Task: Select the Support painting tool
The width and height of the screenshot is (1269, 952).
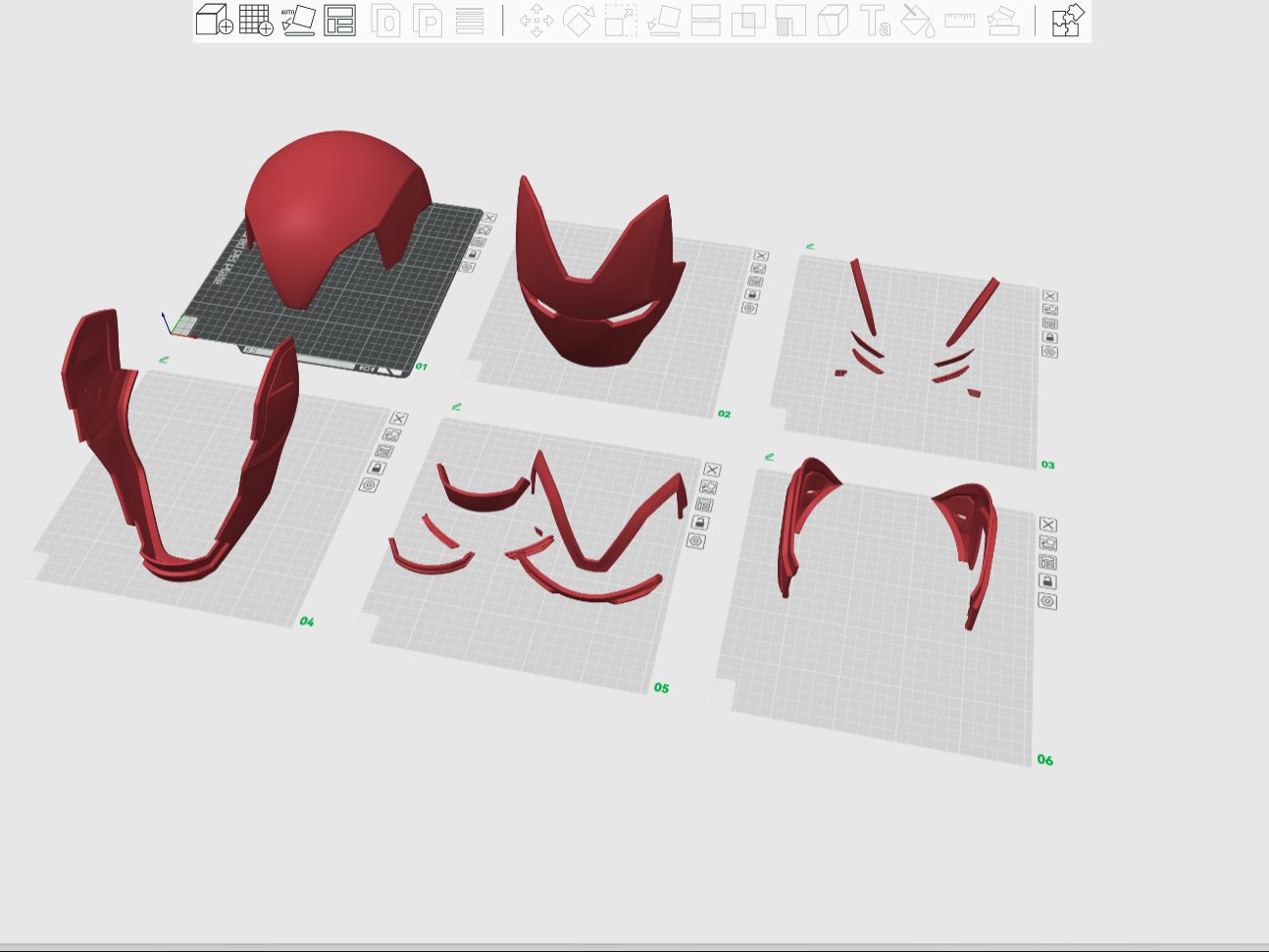Action: click(790, 21)
